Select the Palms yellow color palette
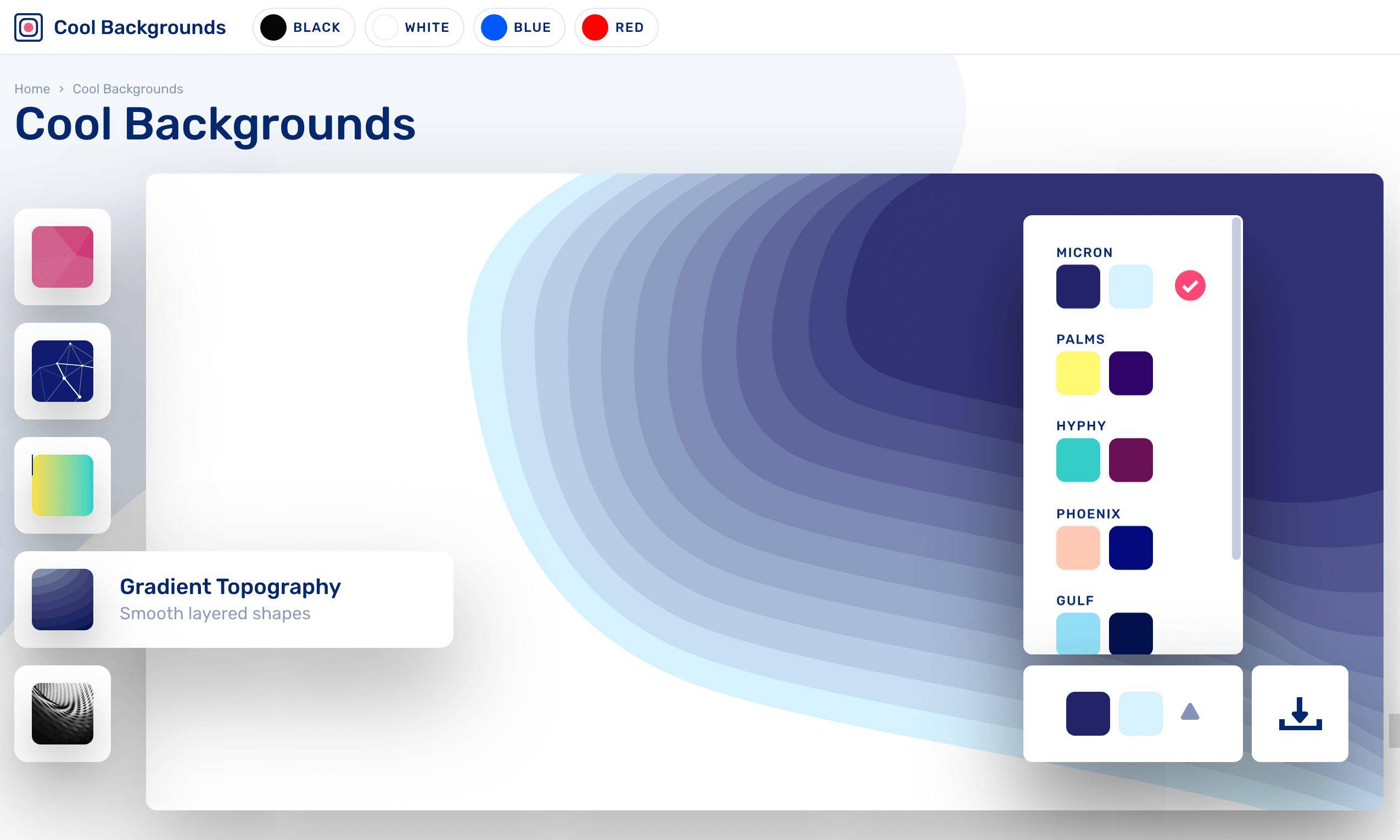 (x=1077, y=373)
